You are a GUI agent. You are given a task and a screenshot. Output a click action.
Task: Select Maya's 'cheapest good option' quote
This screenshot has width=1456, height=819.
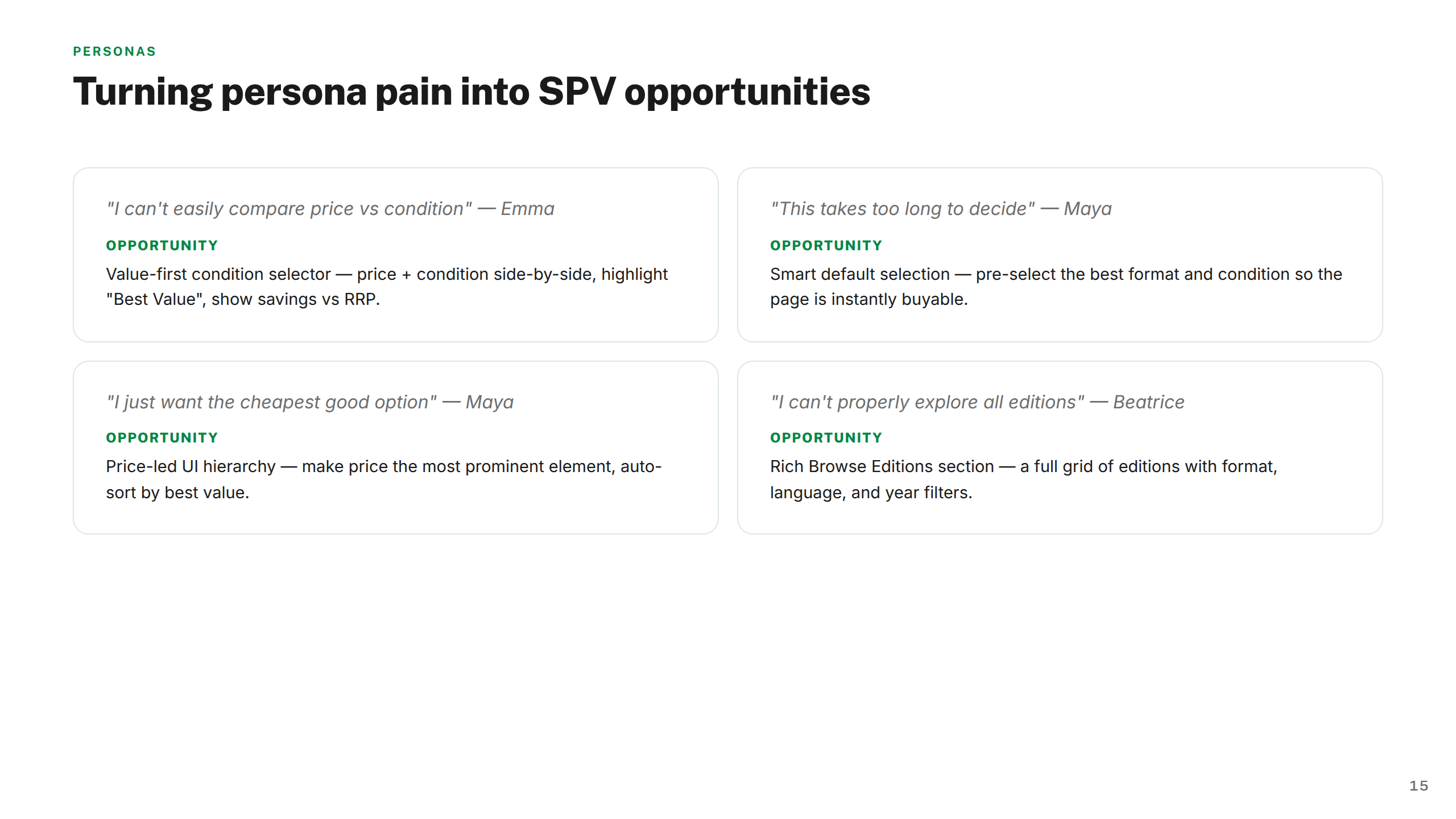[309, 402]
